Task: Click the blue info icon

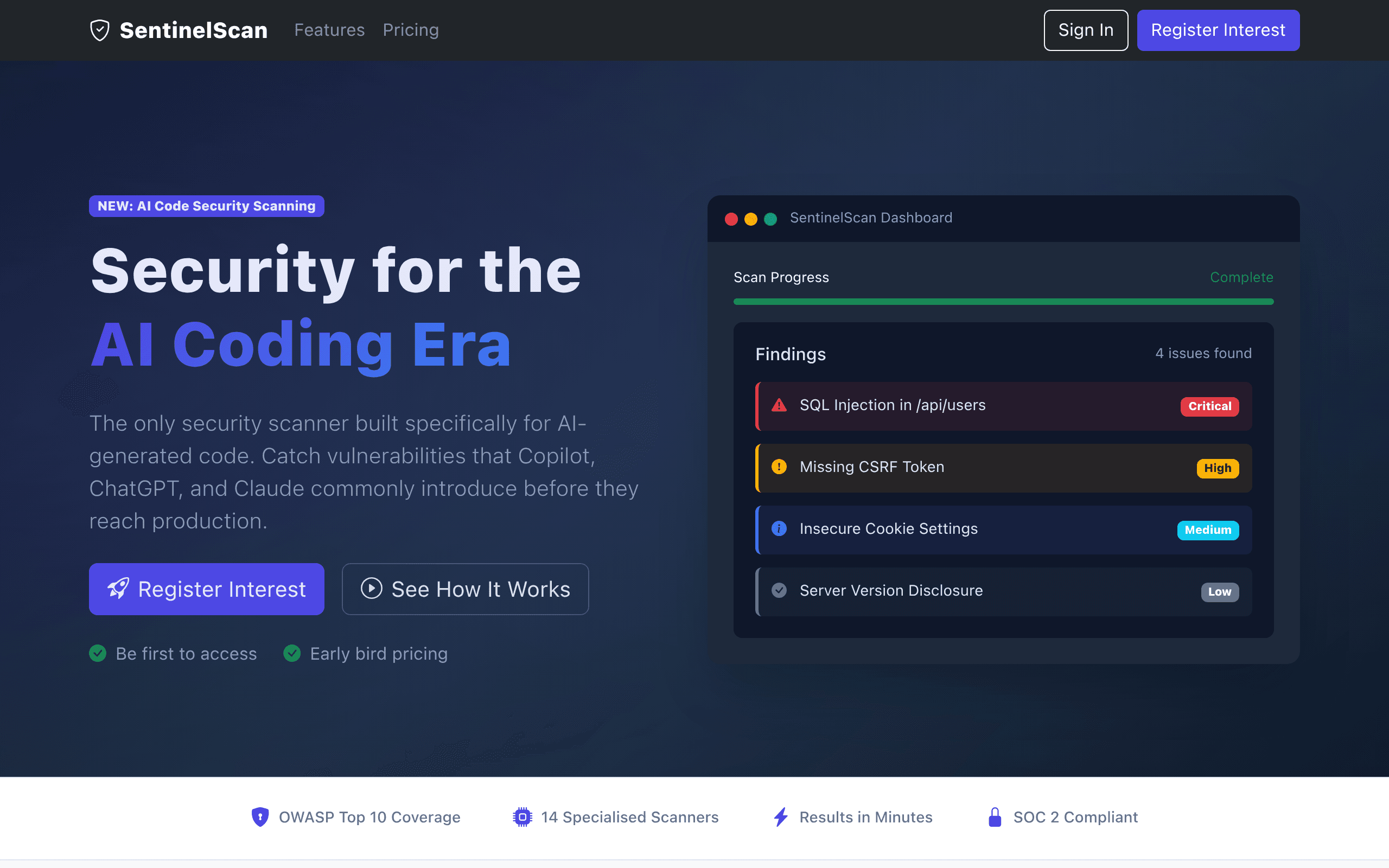Action: (x=779, y=528)
